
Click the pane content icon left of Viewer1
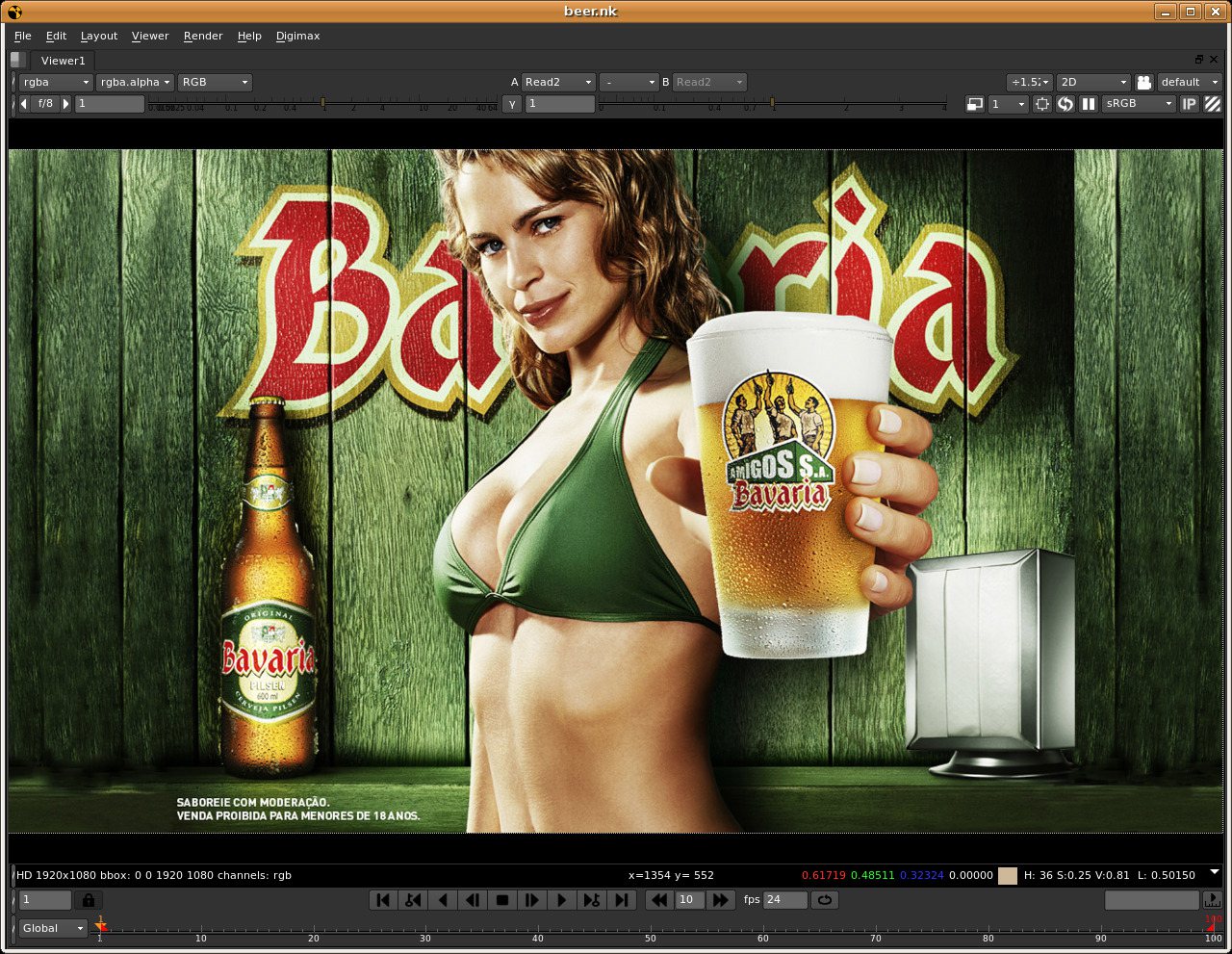(17, 60)
